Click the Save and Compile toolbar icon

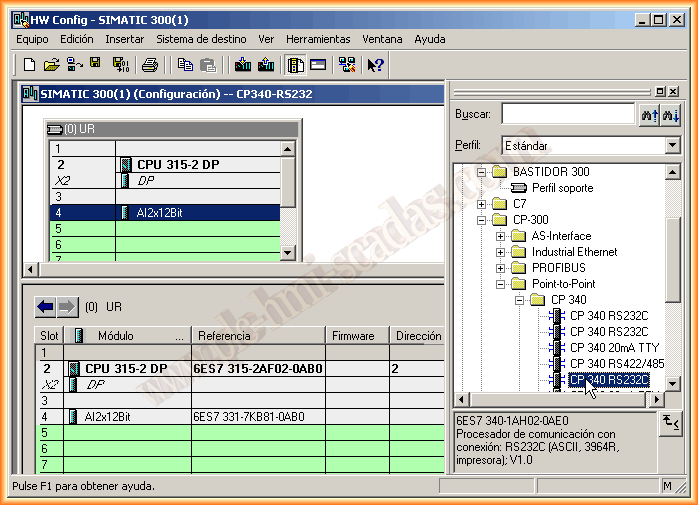coord(120,65)
